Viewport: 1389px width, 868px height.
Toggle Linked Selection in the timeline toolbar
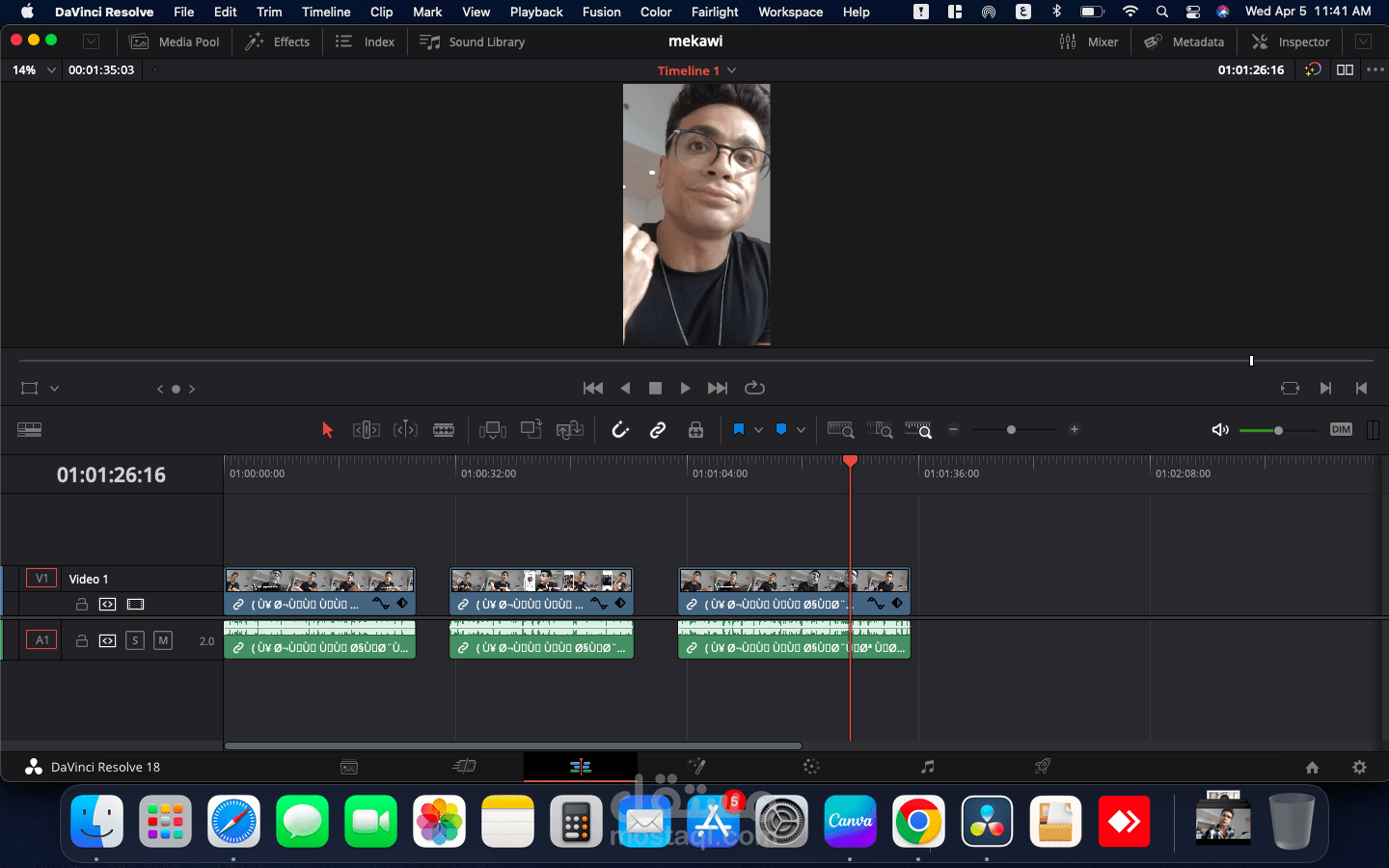click(658, 429)
